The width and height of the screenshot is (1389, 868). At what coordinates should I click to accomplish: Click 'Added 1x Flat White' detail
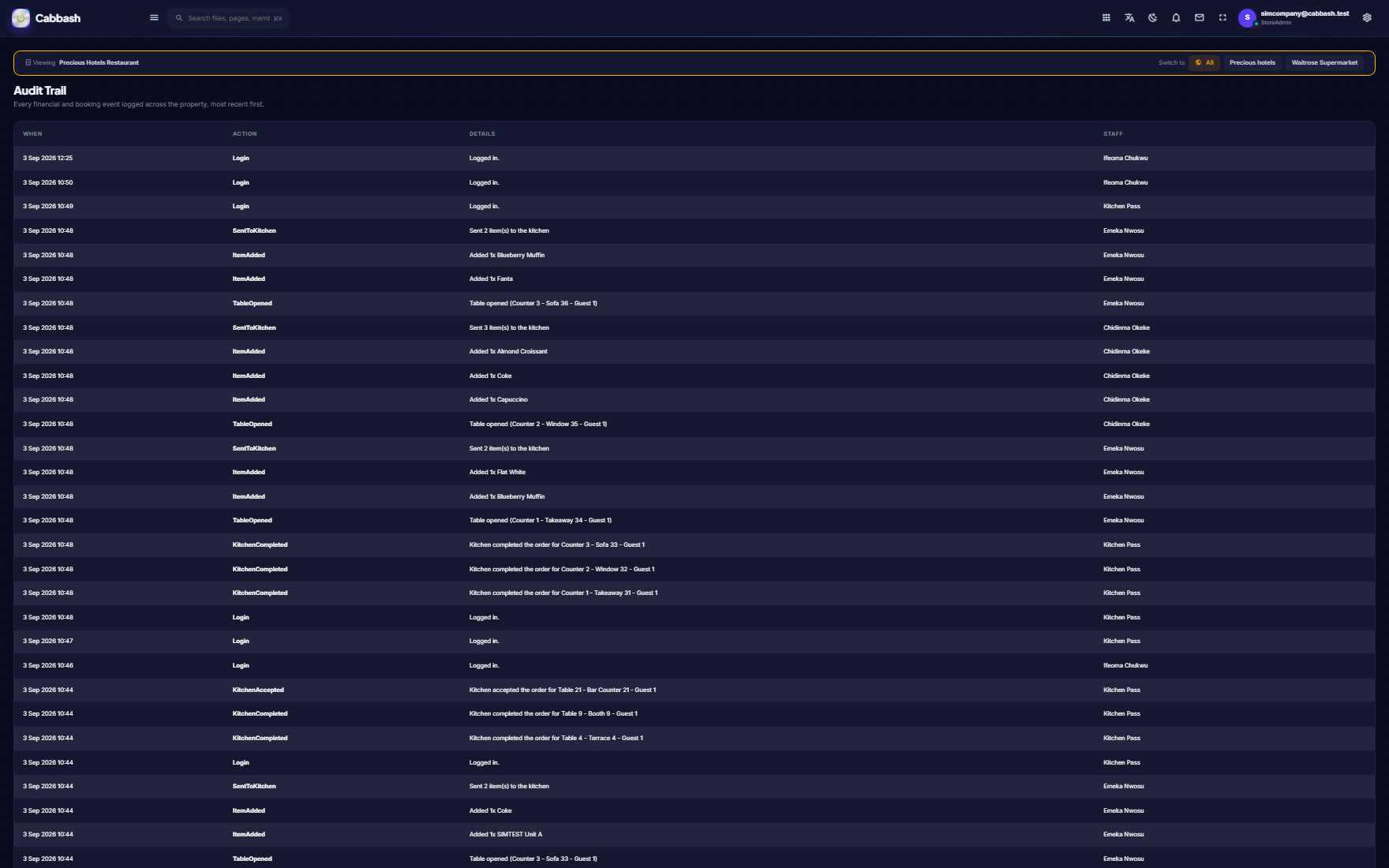coord(497,473)
